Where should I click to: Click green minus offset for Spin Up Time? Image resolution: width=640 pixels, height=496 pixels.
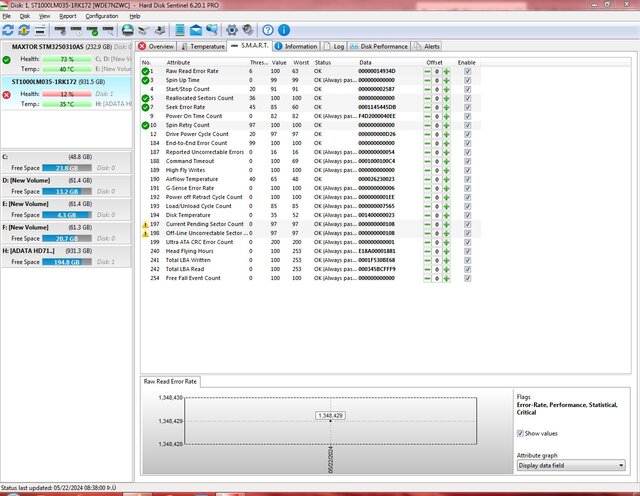pos(427,80)
